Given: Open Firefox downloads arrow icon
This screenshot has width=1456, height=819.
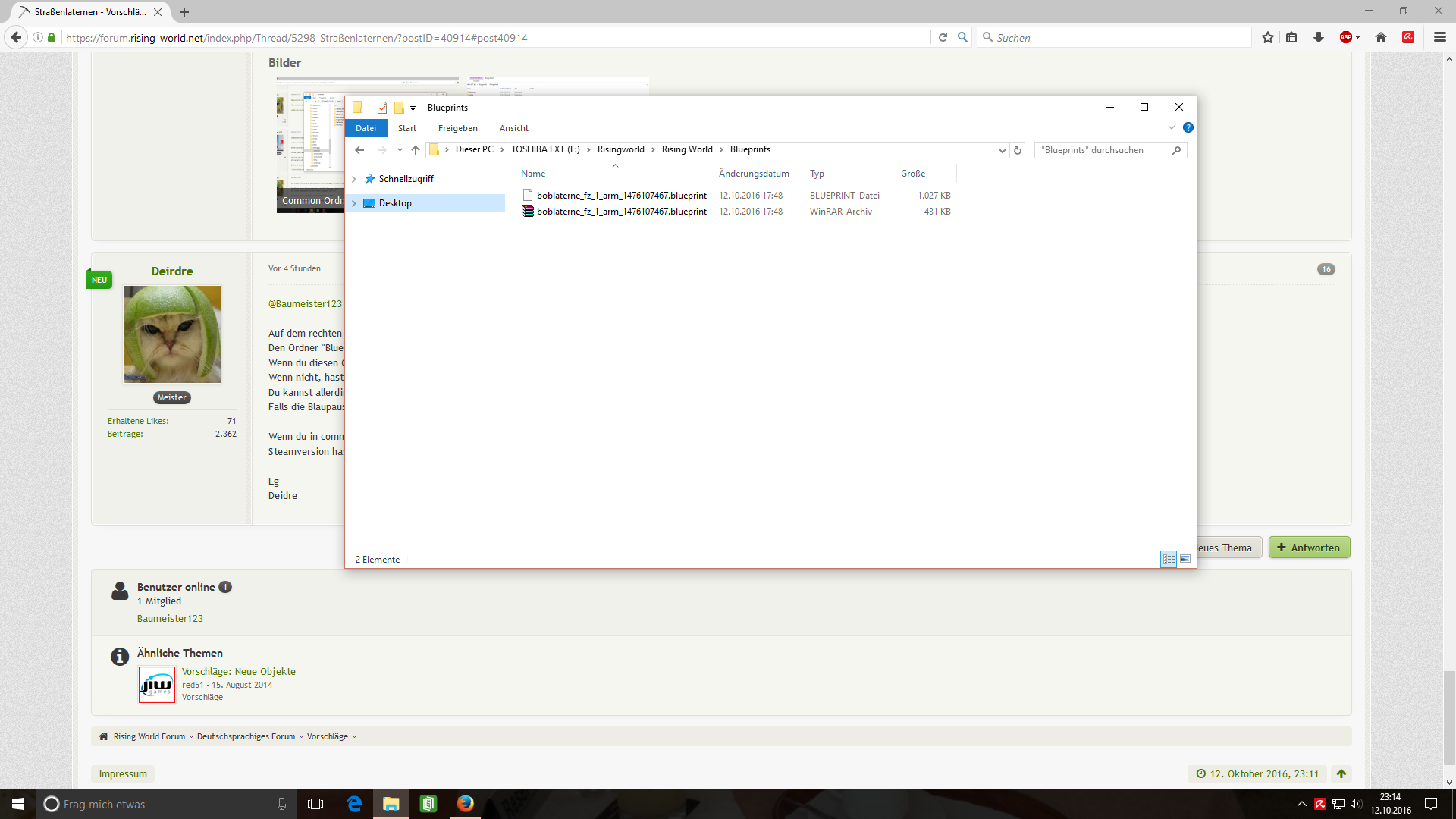Looking at the screenshot, I should (1319, 37).
